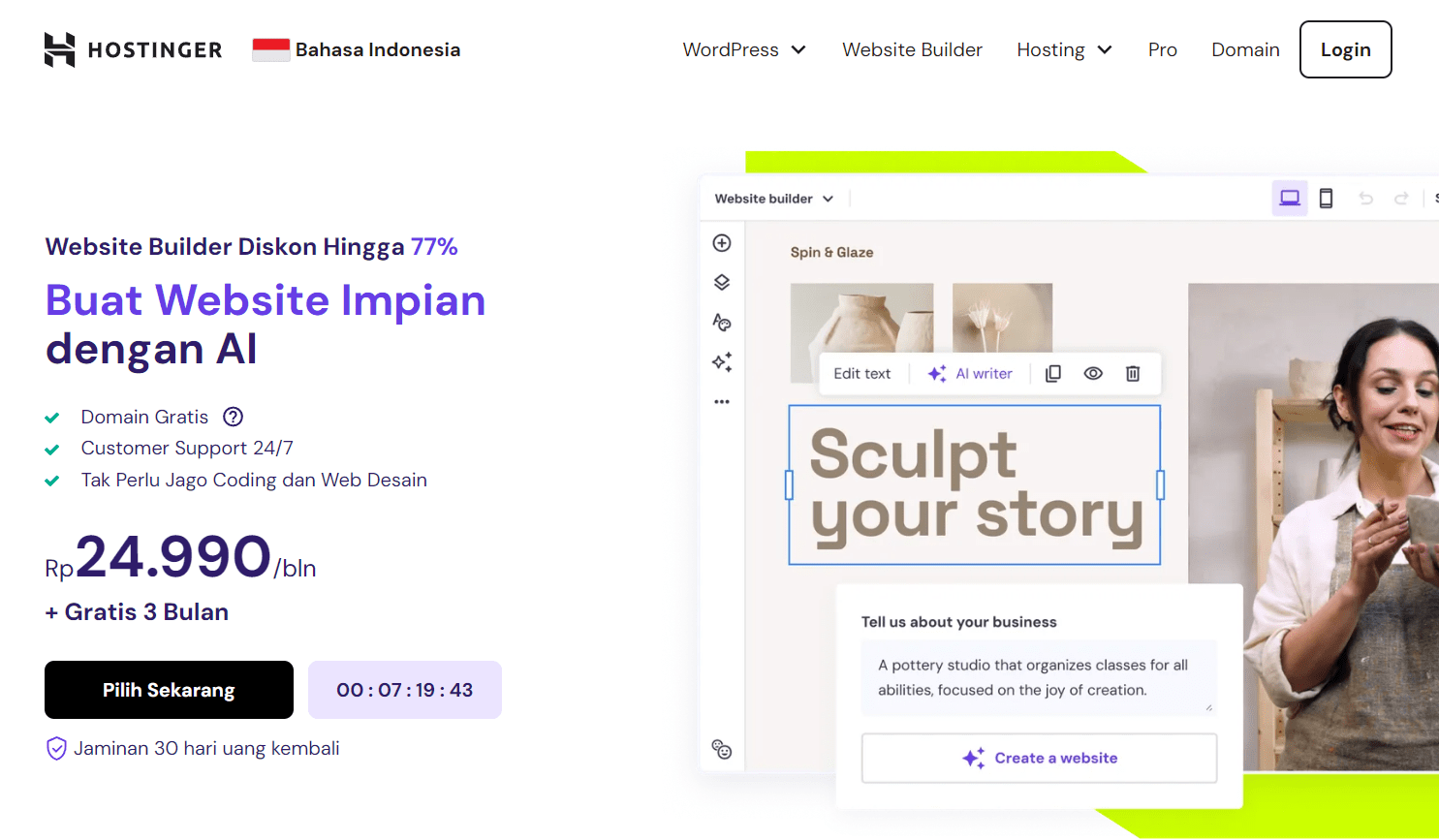Viewport: 1439px width, 840px height.
Task: Switch to desktop preview icon
Action: point(1290,198)
